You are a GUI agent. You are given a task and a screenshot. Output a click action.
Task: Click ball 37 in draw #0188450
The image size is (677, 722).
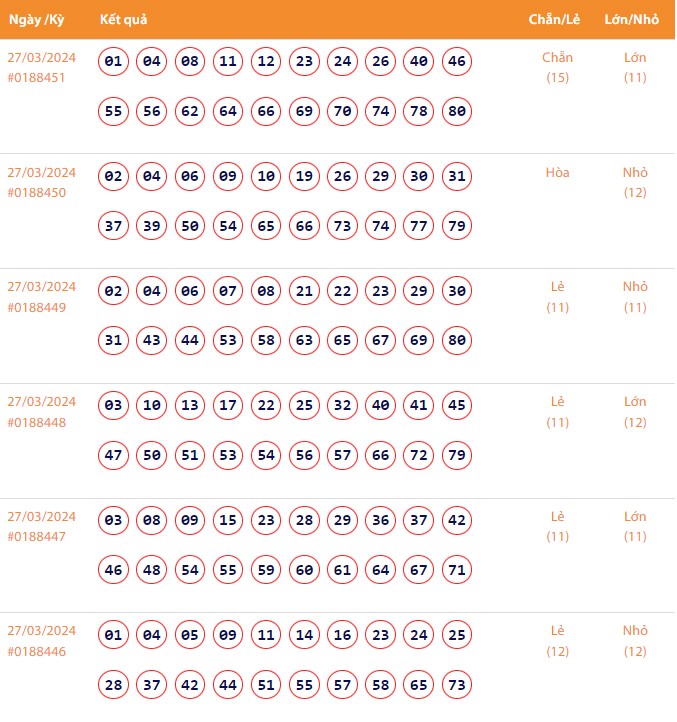point(114,226)
